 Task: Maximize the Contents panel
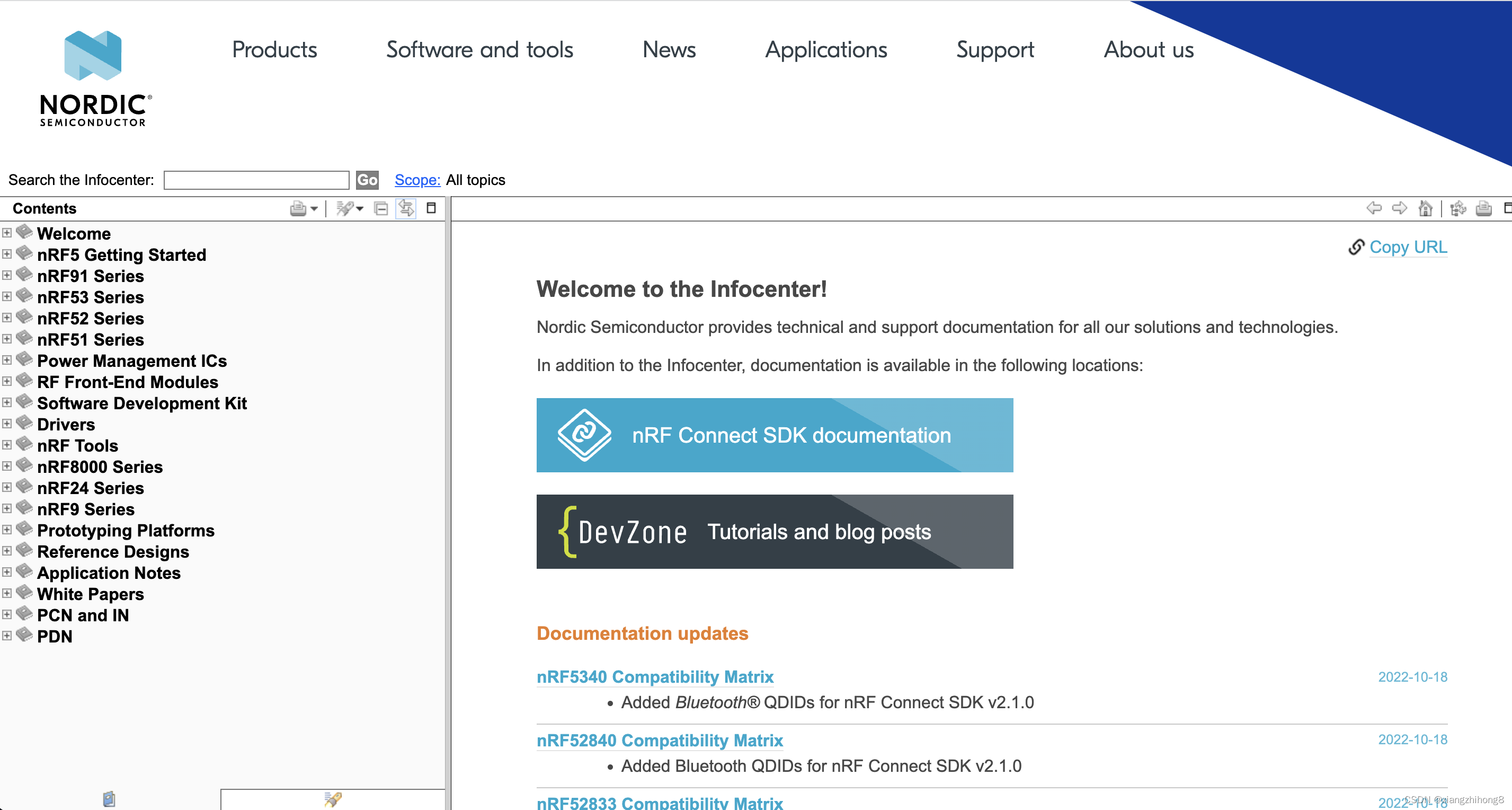[431, 208]
